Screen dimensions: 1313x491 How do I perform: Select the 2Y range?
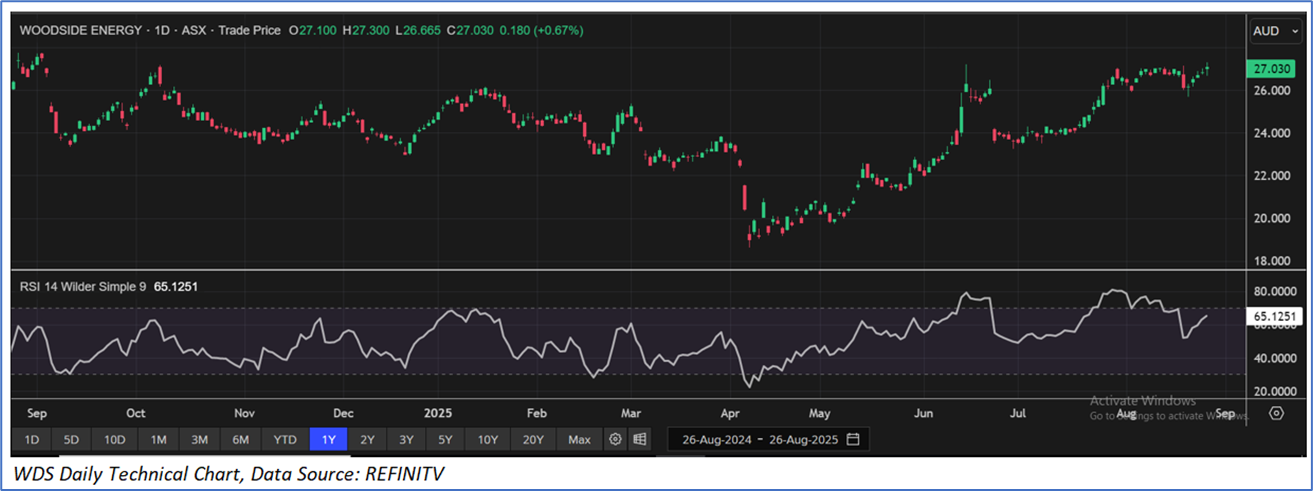tap(368, 439)
